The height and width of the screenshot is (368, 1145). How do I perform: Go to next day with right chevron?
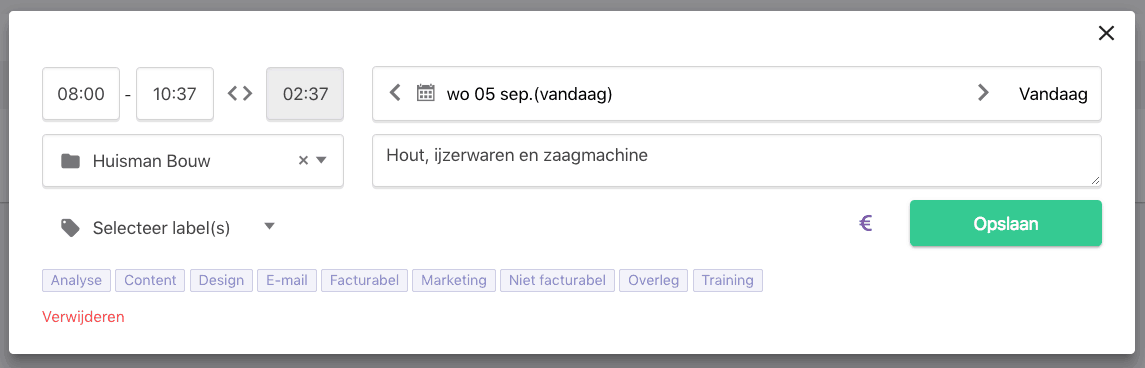pyautogui.click(x=983, y=93)
